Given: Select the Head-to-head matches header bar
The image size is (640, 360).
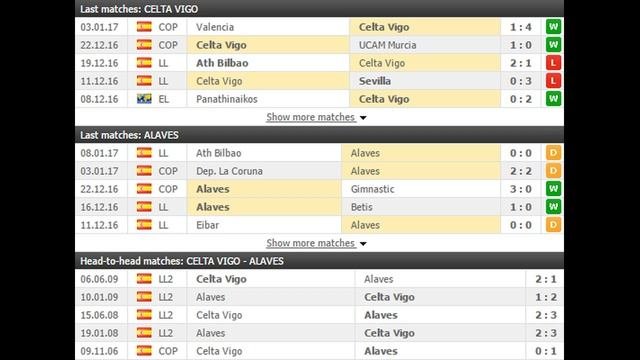Looking at the screenshot, I should 319,261.
